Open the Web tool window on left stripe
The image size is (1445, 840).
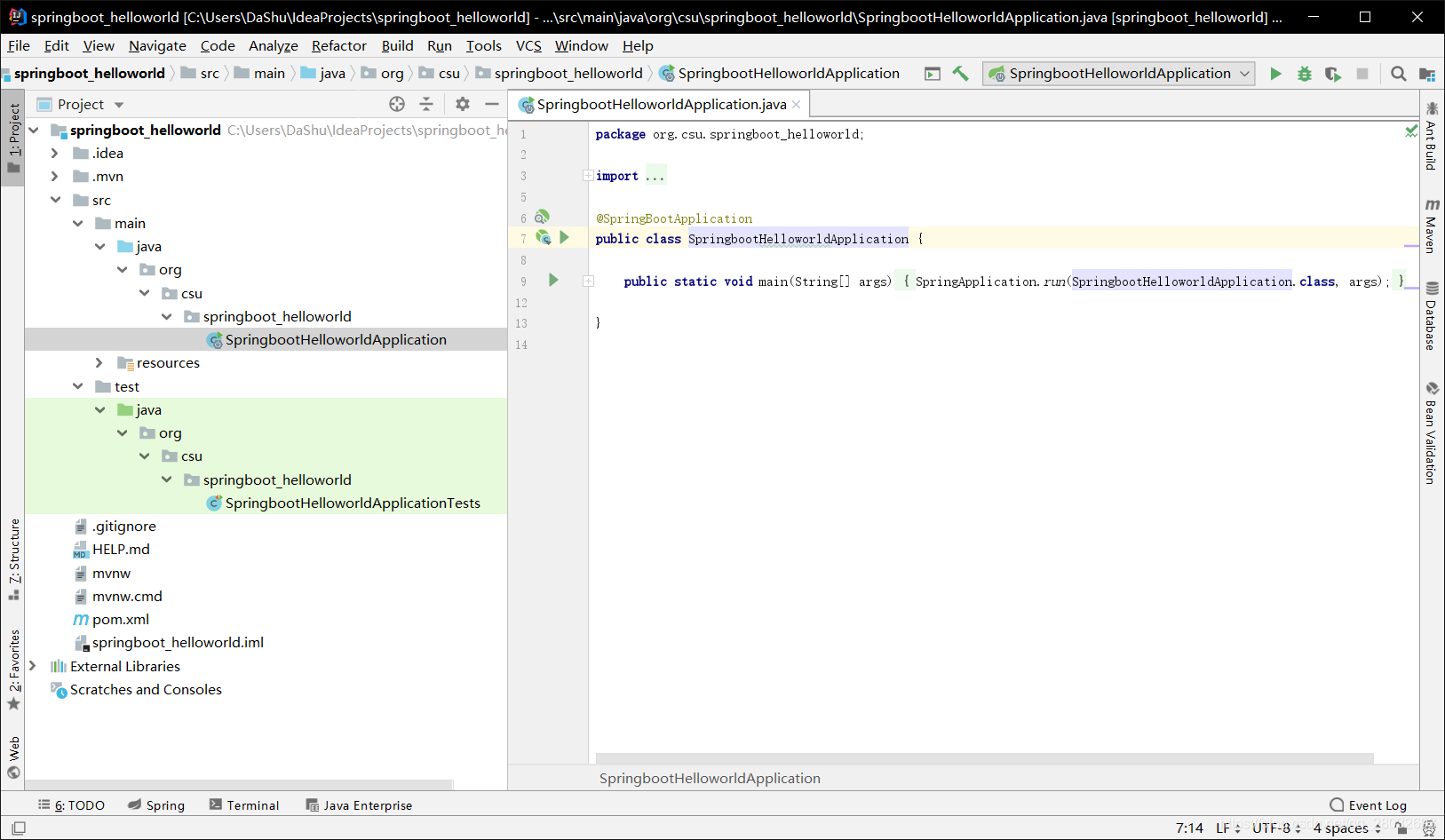(x=13, y=757)
